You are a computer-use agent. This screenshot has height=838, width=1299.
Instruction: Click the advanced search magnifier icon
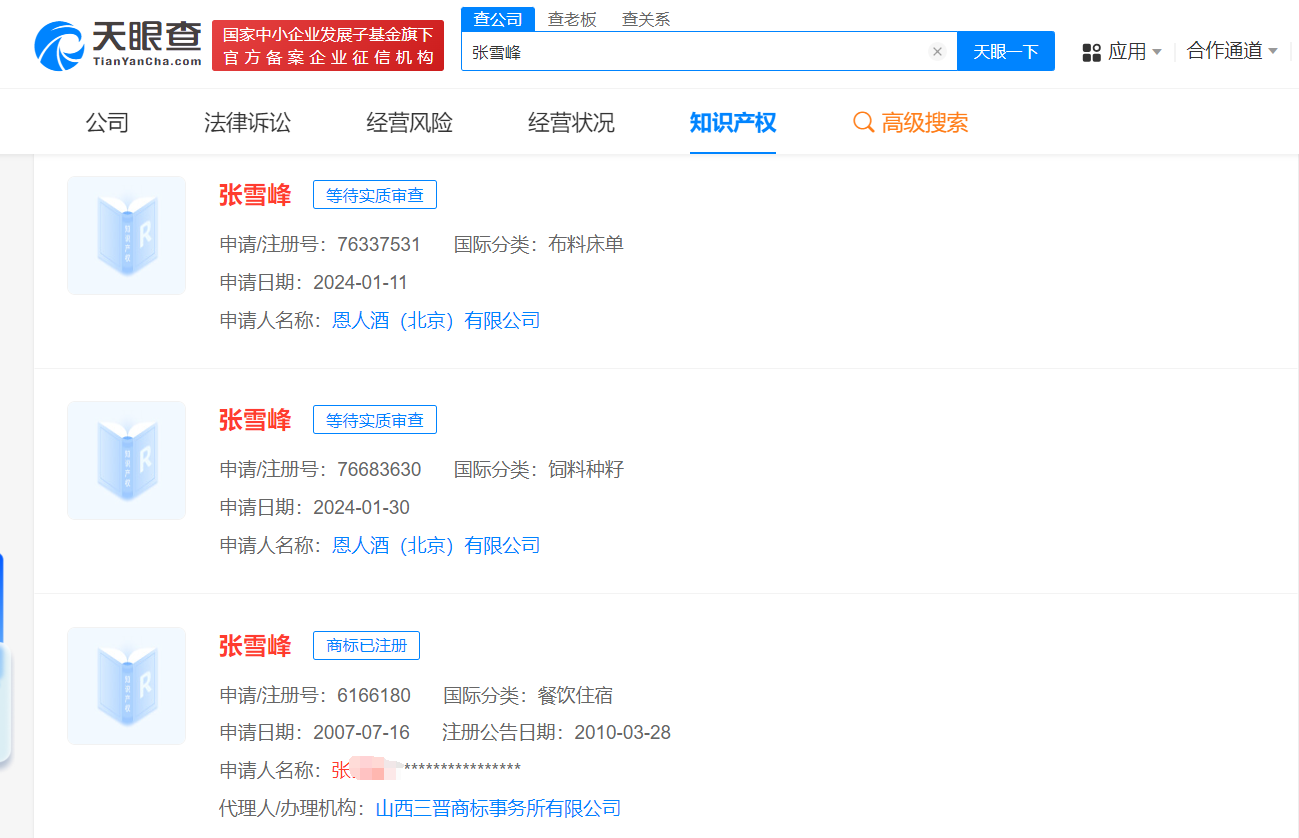click(863, 123)
